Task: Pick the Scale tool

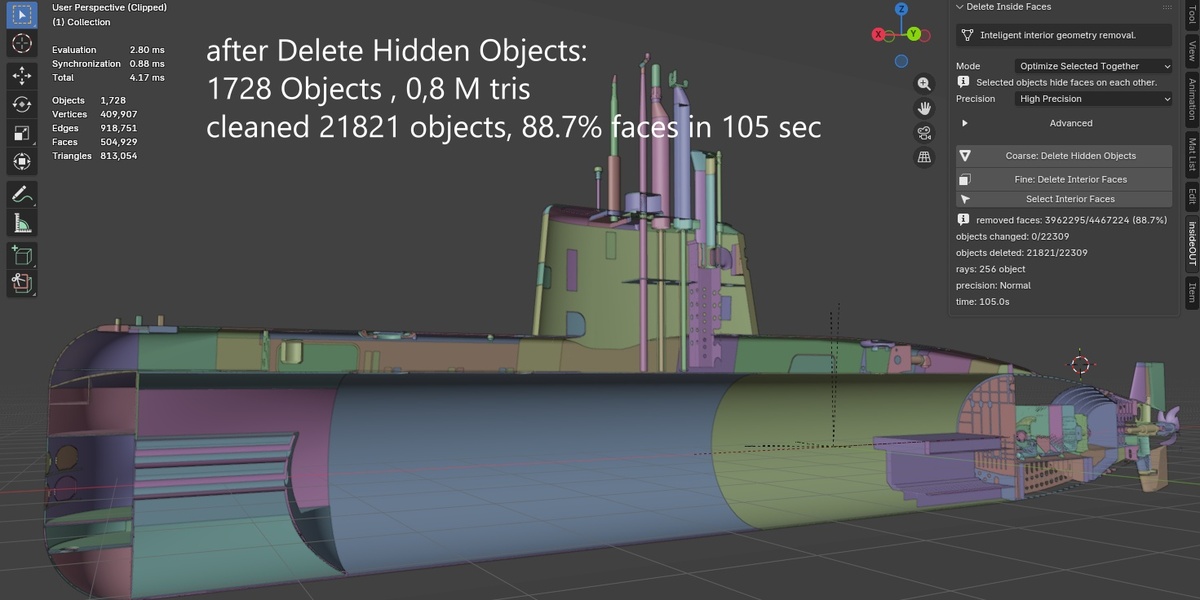Action: pyautogui.click(x=21, y=133)
